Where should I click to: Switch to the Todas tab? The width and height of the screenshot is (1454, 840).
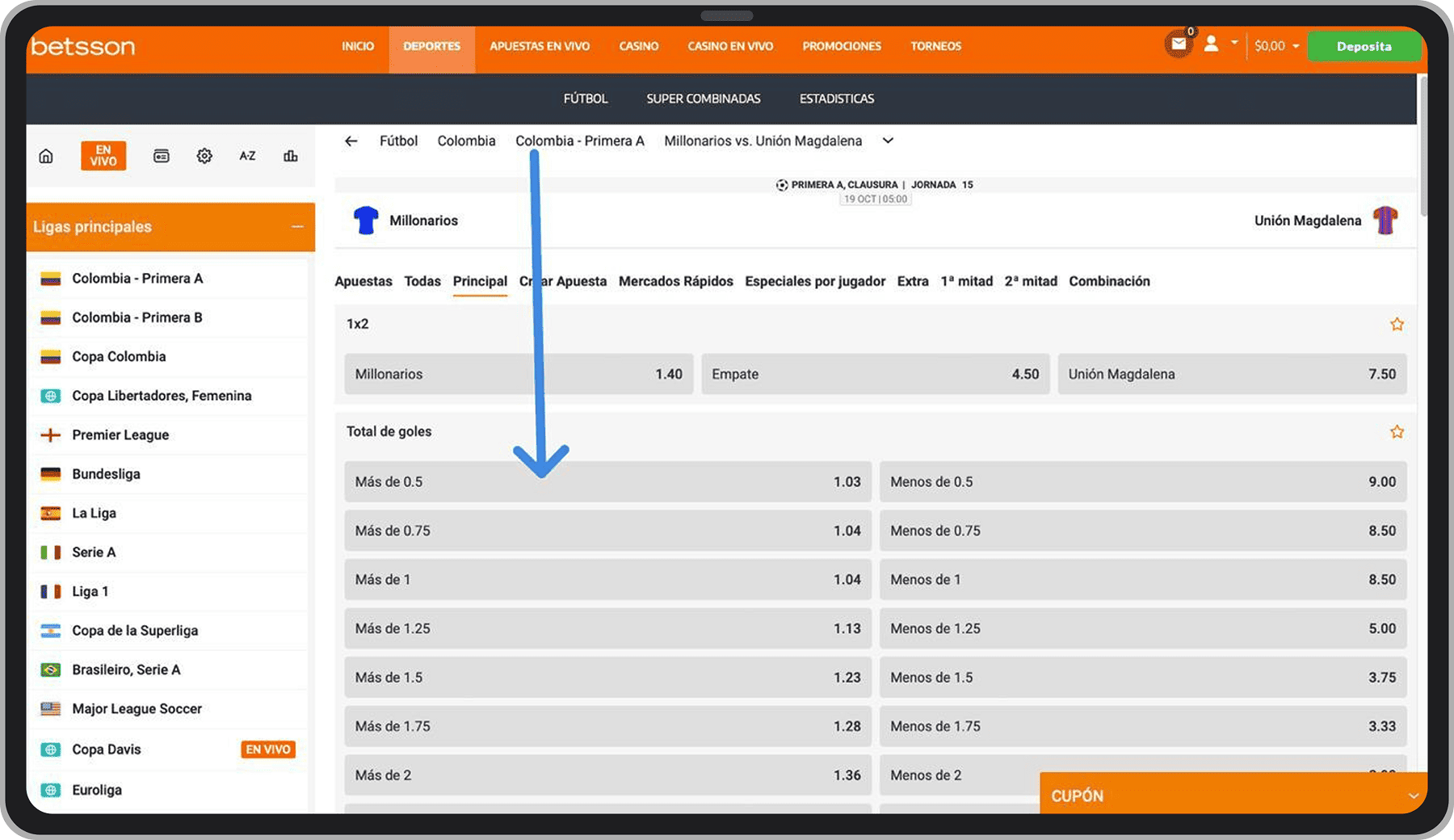422,281
